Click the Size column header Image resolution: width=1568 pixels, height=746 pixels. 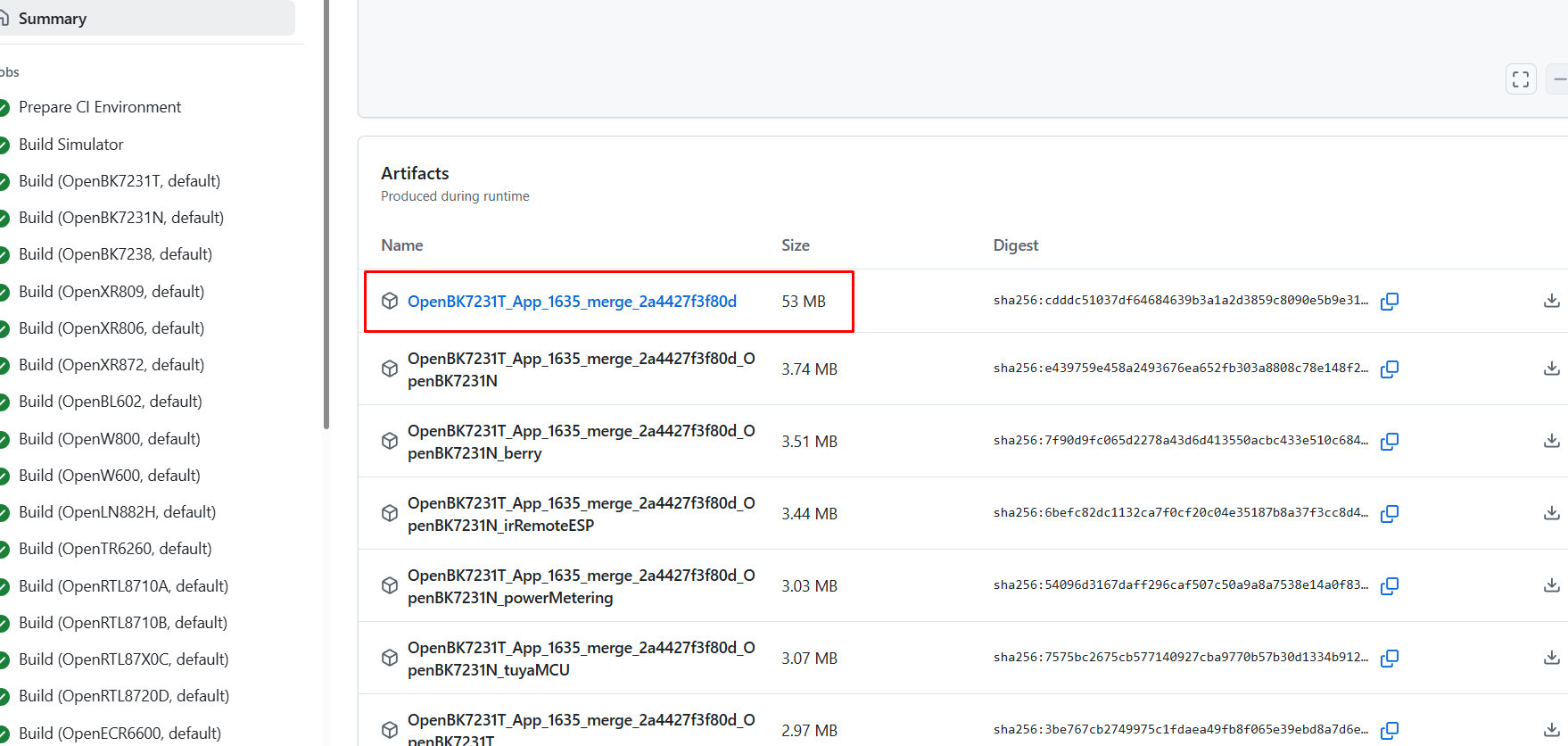coord(796,245)
